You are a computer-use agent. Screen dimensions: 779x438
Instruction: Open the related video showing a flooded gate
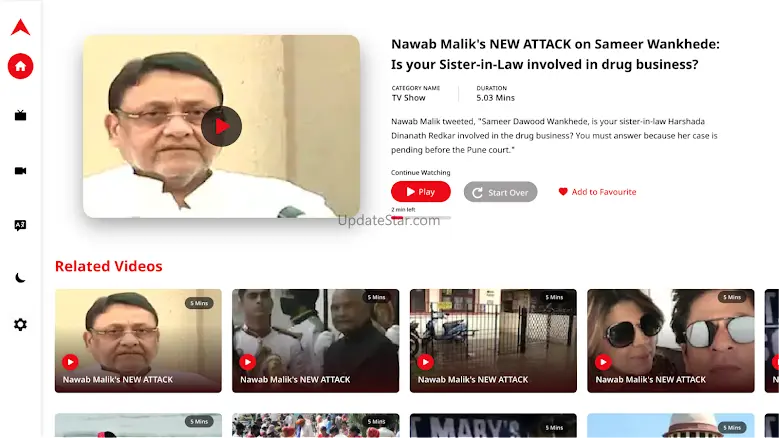[493, 341]
